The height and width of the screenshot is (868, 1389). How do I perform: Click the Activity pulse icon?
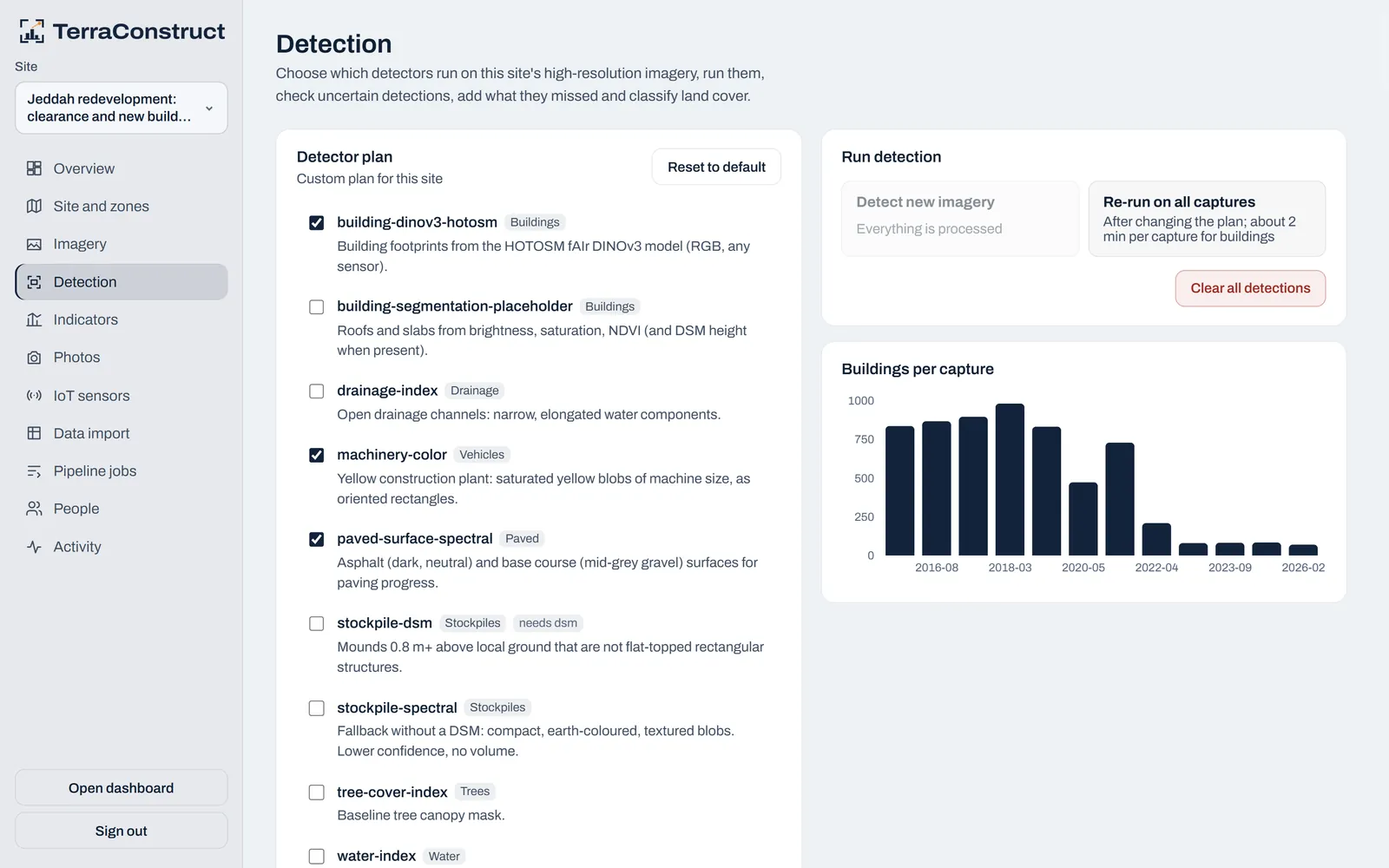click(34, 547)
